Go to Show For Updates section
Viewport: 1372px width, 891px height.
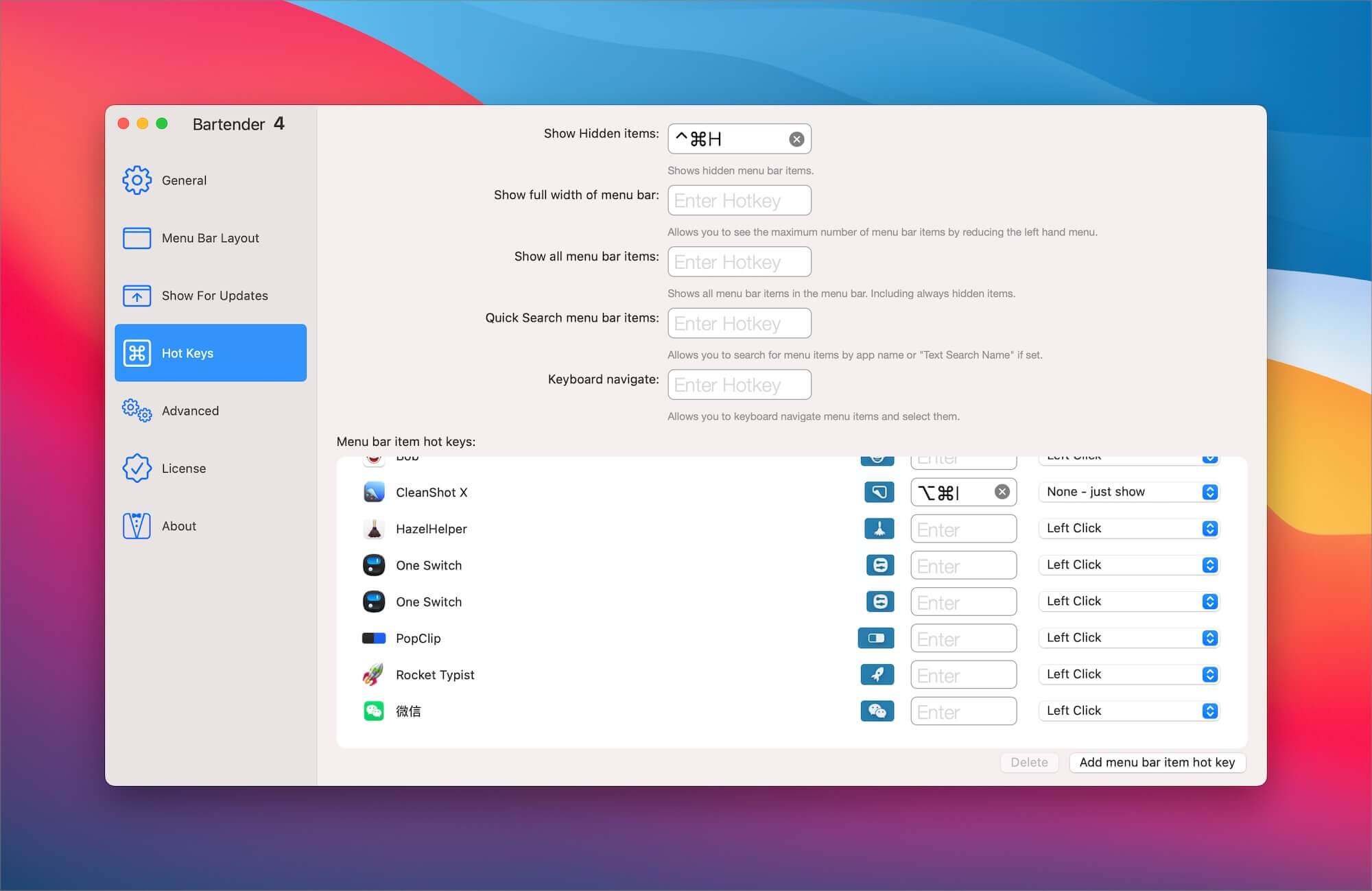coord(210,296)
